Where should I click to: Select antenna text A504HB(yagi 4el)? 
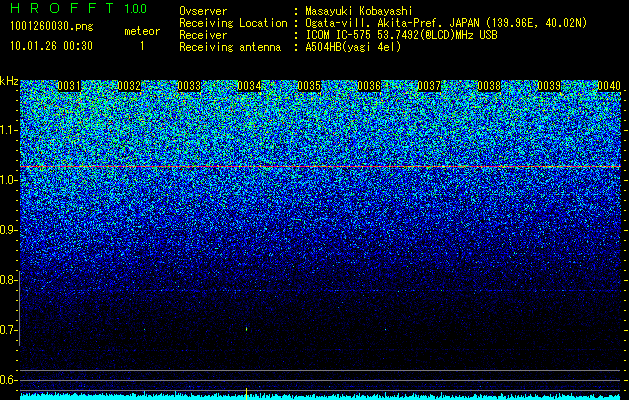[353, 47]
